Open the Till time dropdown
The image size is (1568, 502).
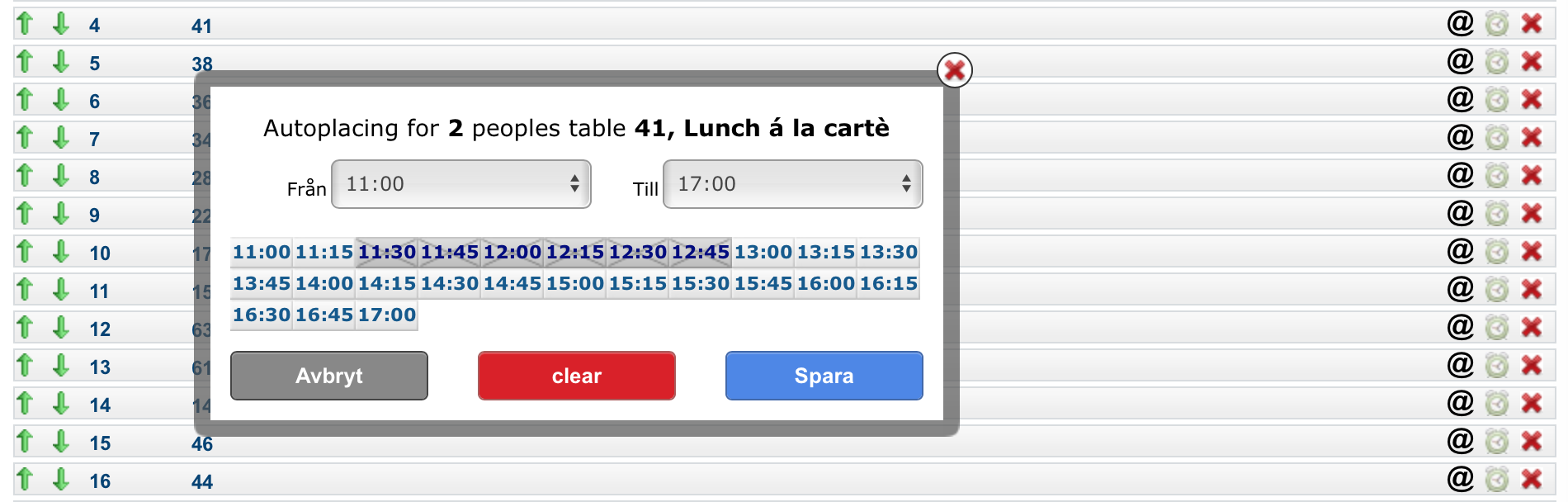[x=793, y=184]
